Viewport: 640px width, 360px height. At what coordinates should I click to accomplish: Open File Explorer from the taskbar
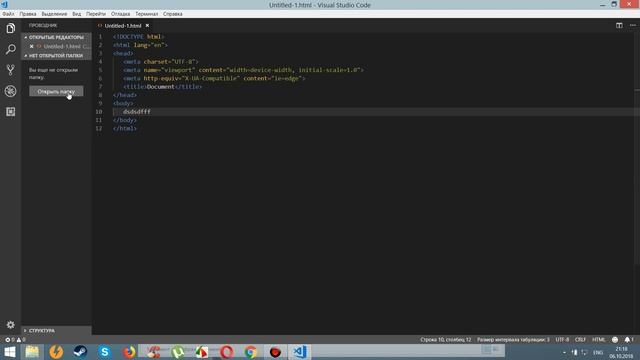tap(32, 352)
